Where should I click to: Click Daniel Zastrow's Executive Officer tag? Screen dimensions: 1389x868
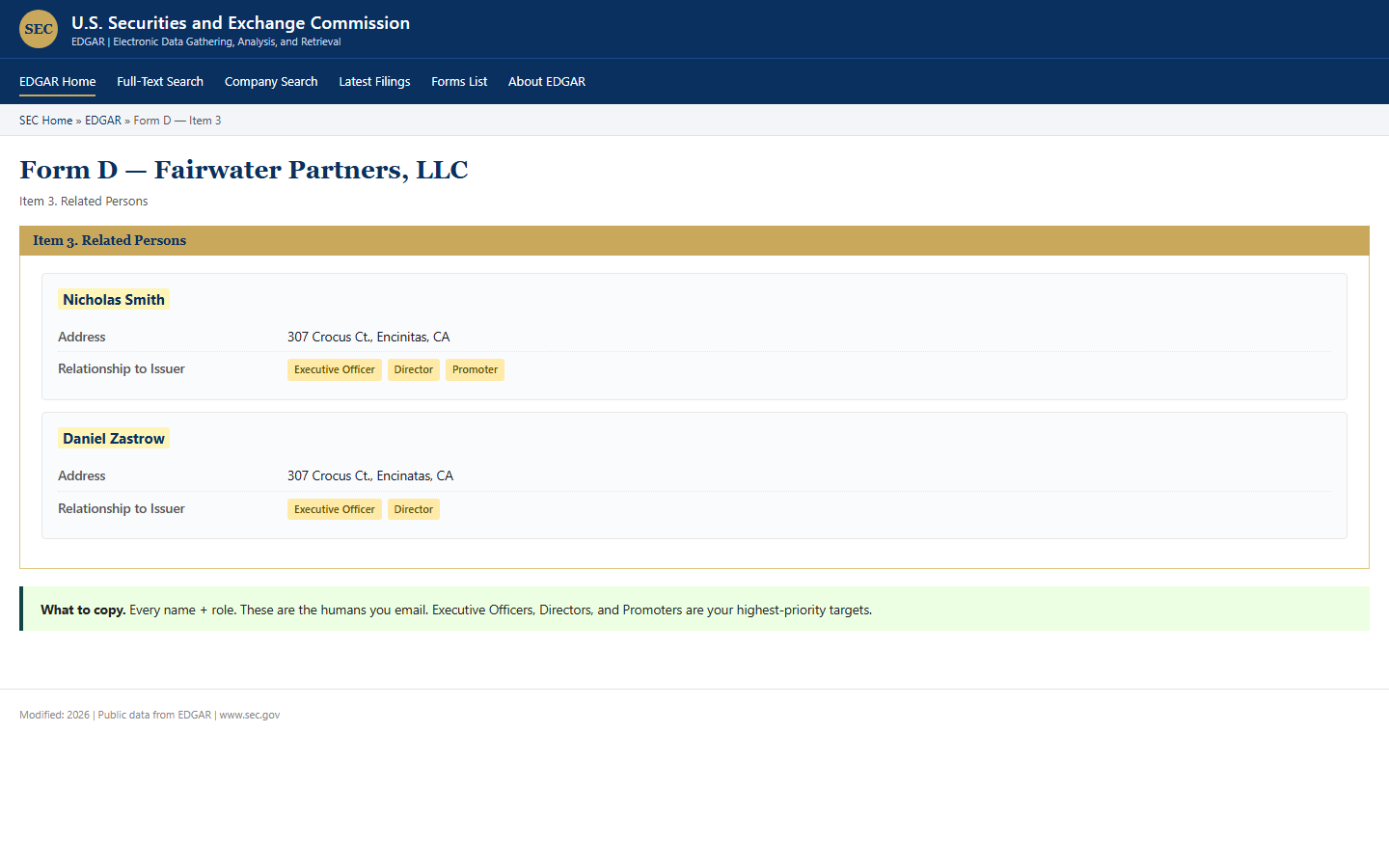(x=335, y=509)
